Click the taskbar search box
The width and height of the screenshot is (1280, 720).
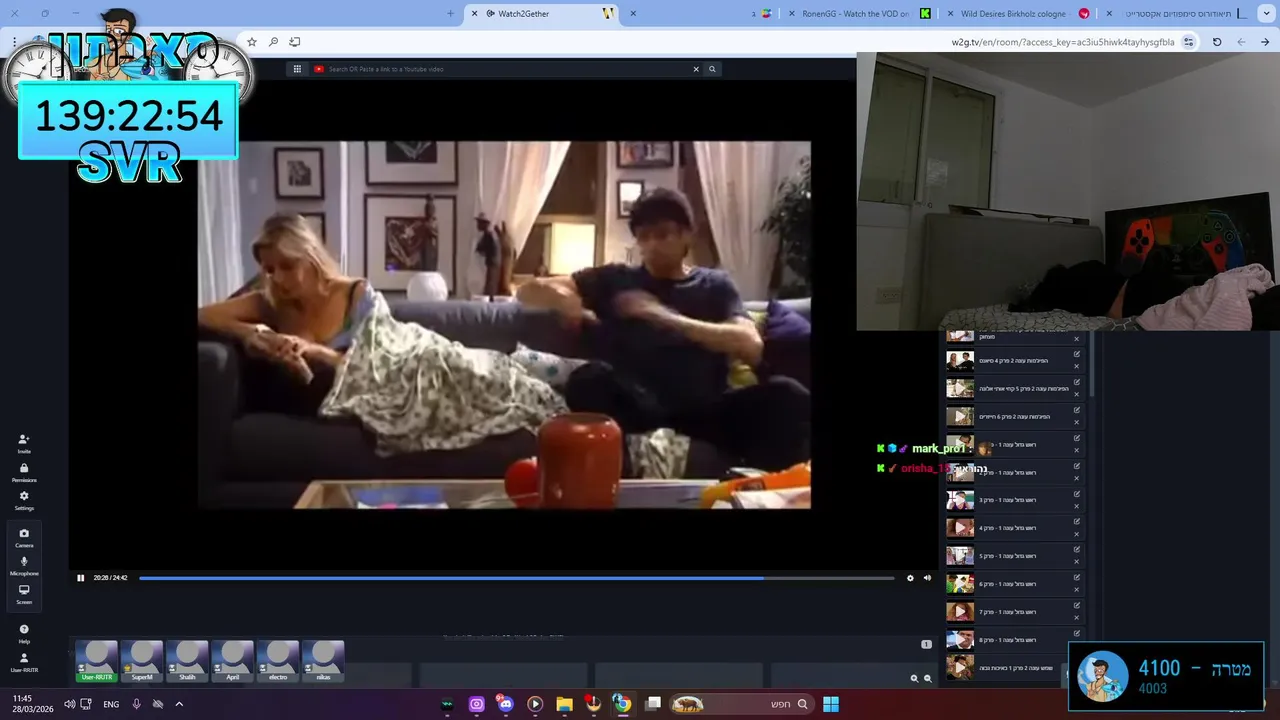(x=740, y=704)
